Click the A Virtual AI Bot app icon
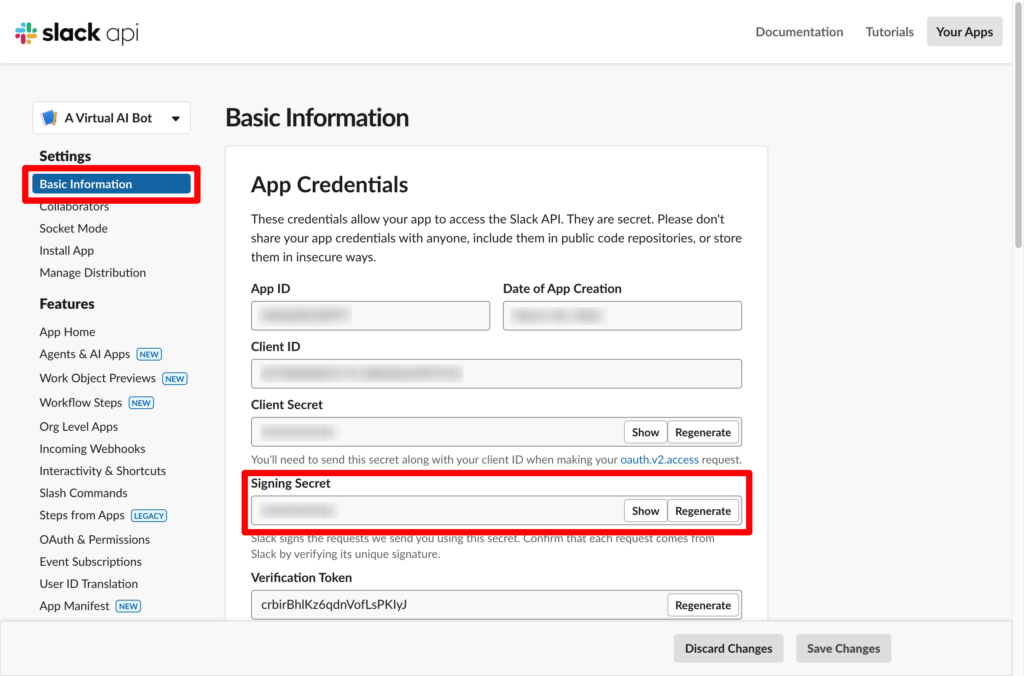 coord(49,118)
